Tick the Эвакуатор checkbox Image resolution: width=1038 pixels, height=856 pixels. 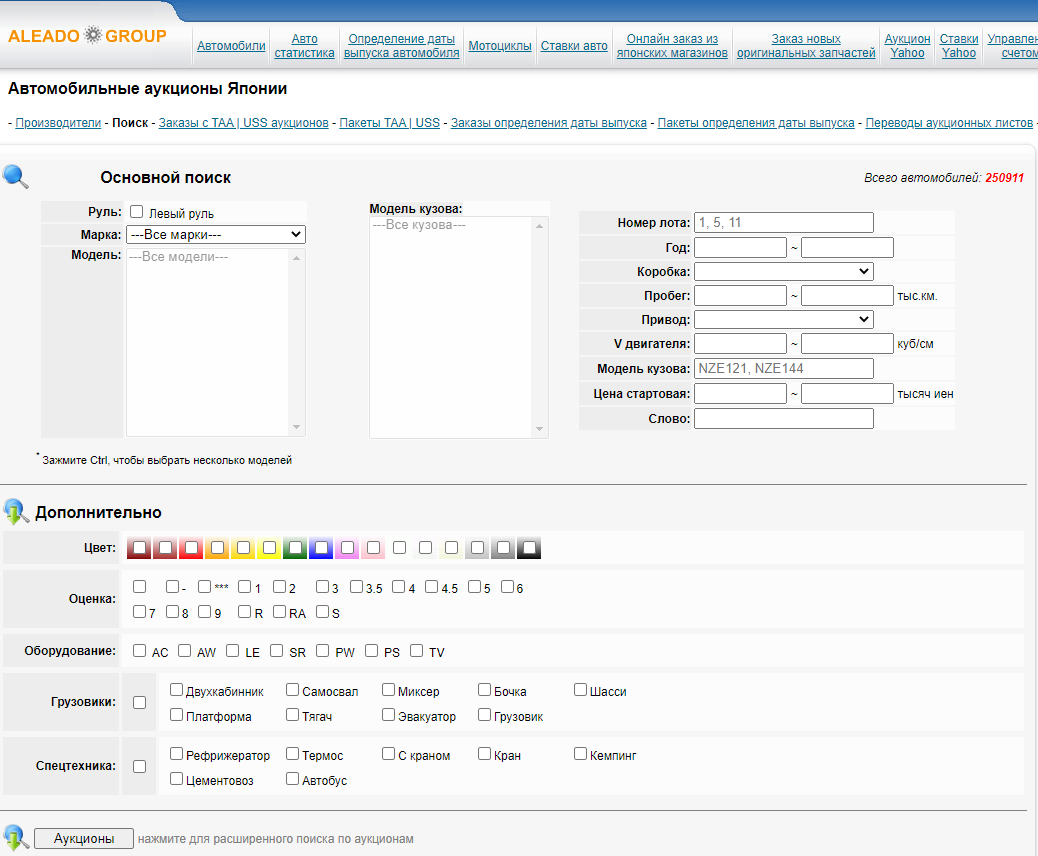[x=389, y=715]
